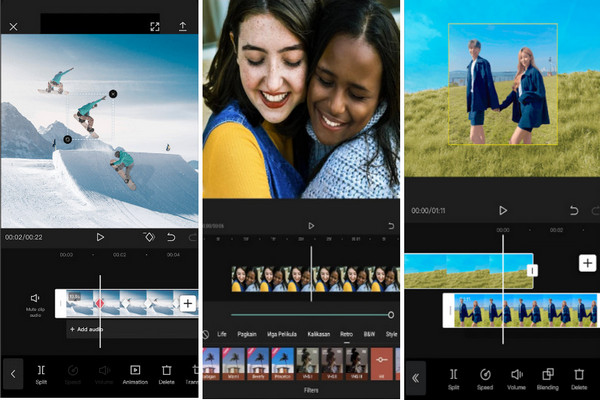This screenshot has height=400, width=600.
Task: Choose Split in the snowboard toolbar
Action: point(41,375)
